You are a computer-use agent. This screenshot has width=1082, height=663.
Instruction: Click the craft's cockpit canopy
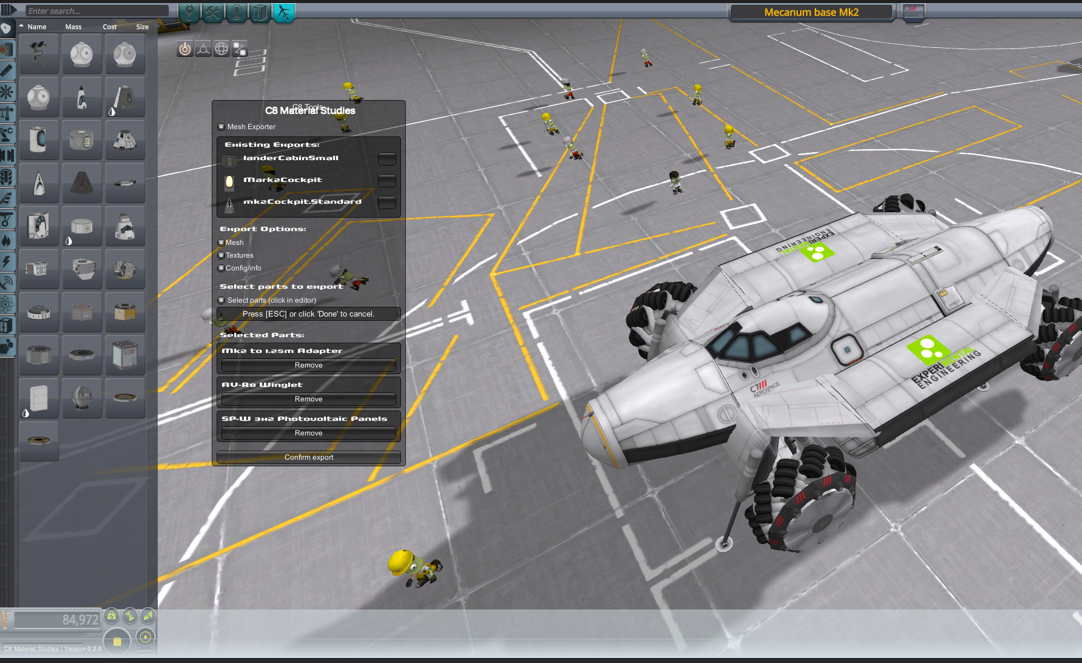[758, 342]
